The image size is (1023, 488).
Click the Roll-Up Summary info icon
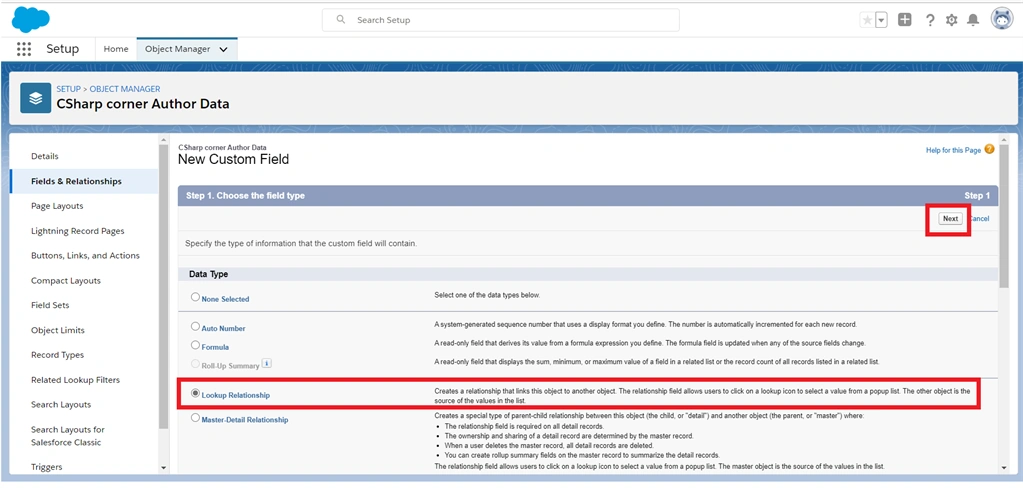point(266,363)
